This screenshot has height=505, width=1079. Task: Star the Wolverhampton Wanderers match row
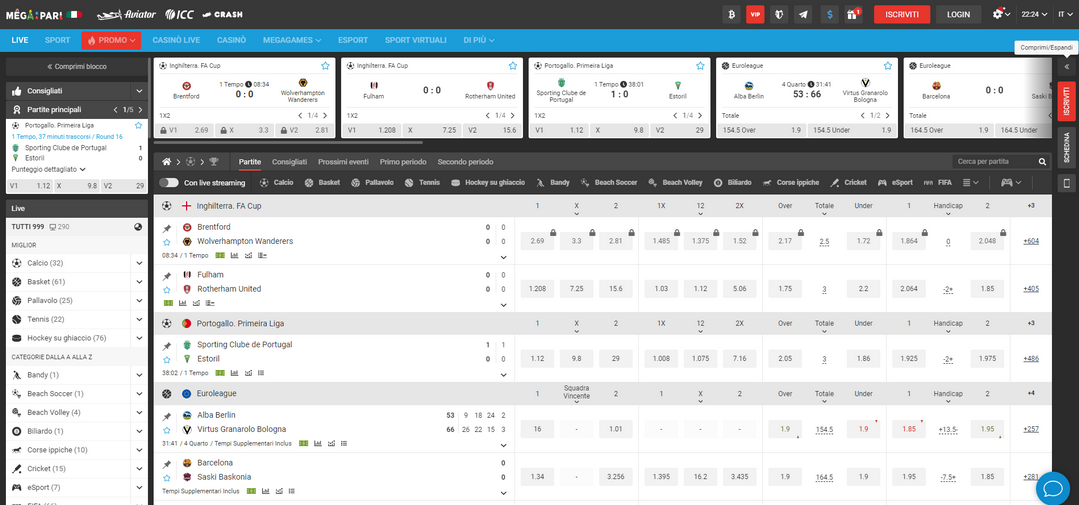167,242
